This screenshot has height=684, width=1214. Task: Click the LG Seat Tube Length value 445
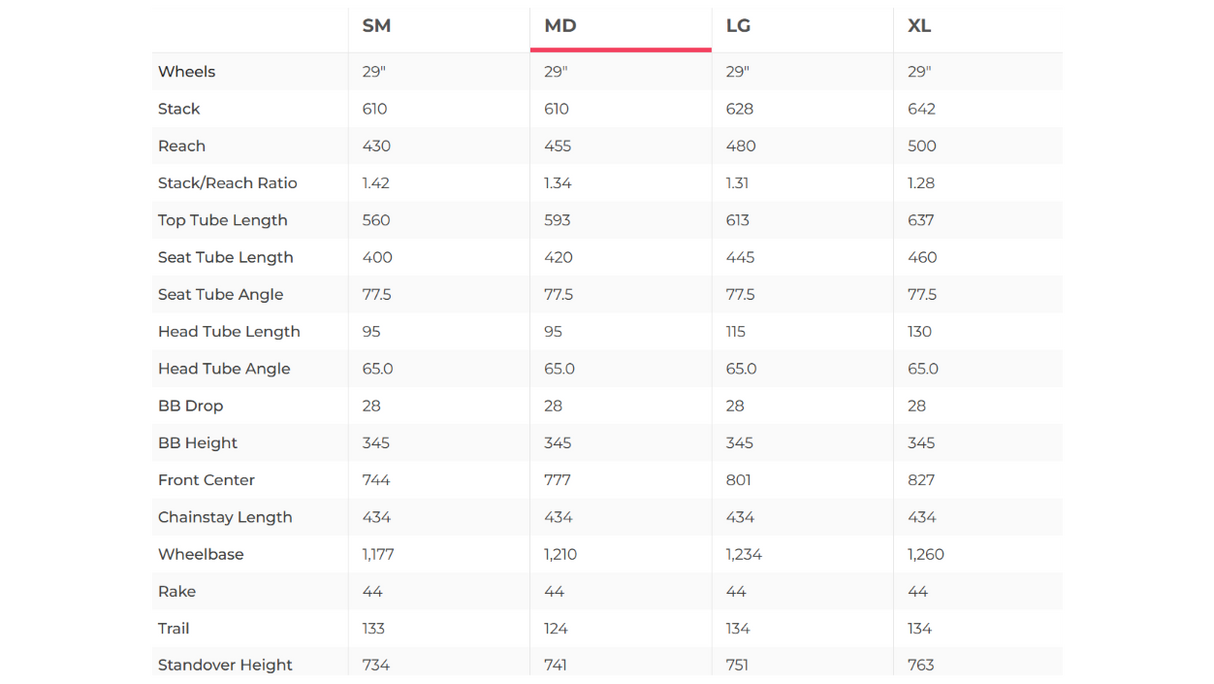[x=740, y=257]
